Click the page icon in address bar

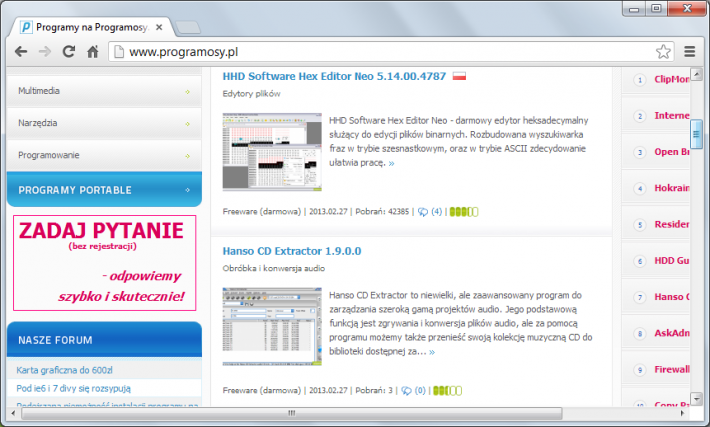pos(119,52)
